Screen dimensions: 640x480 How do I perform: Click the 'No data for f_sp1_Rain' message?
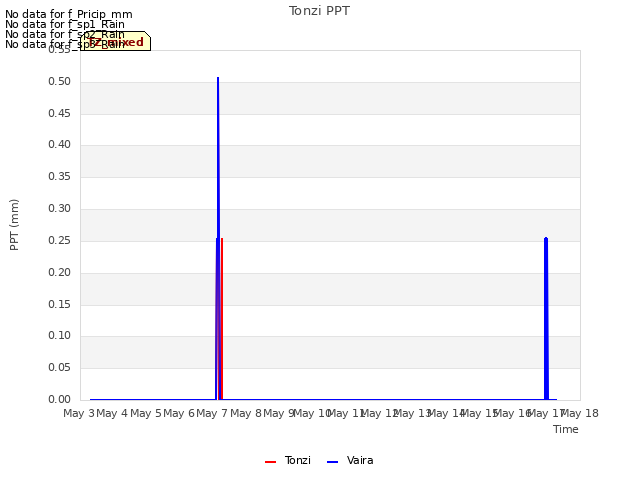coord(65,24)
